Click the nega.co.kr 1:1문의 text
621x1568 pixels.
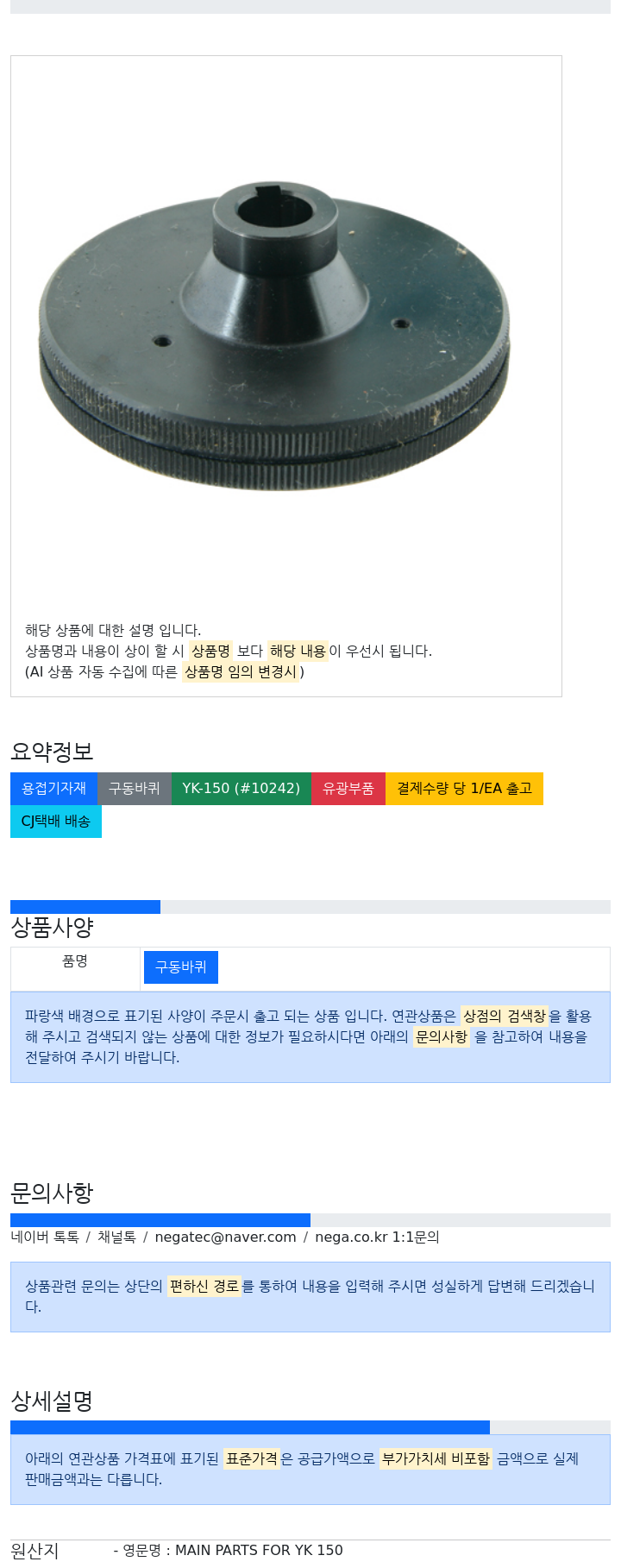377,1237
